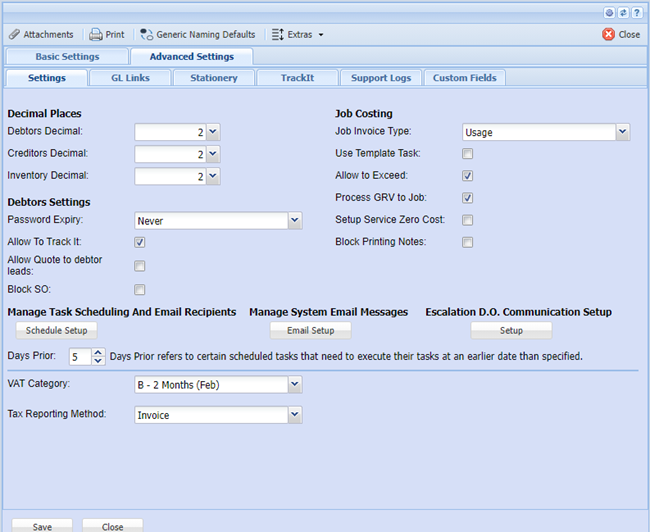Open the Extras dropdown menu

pos(298,34)
